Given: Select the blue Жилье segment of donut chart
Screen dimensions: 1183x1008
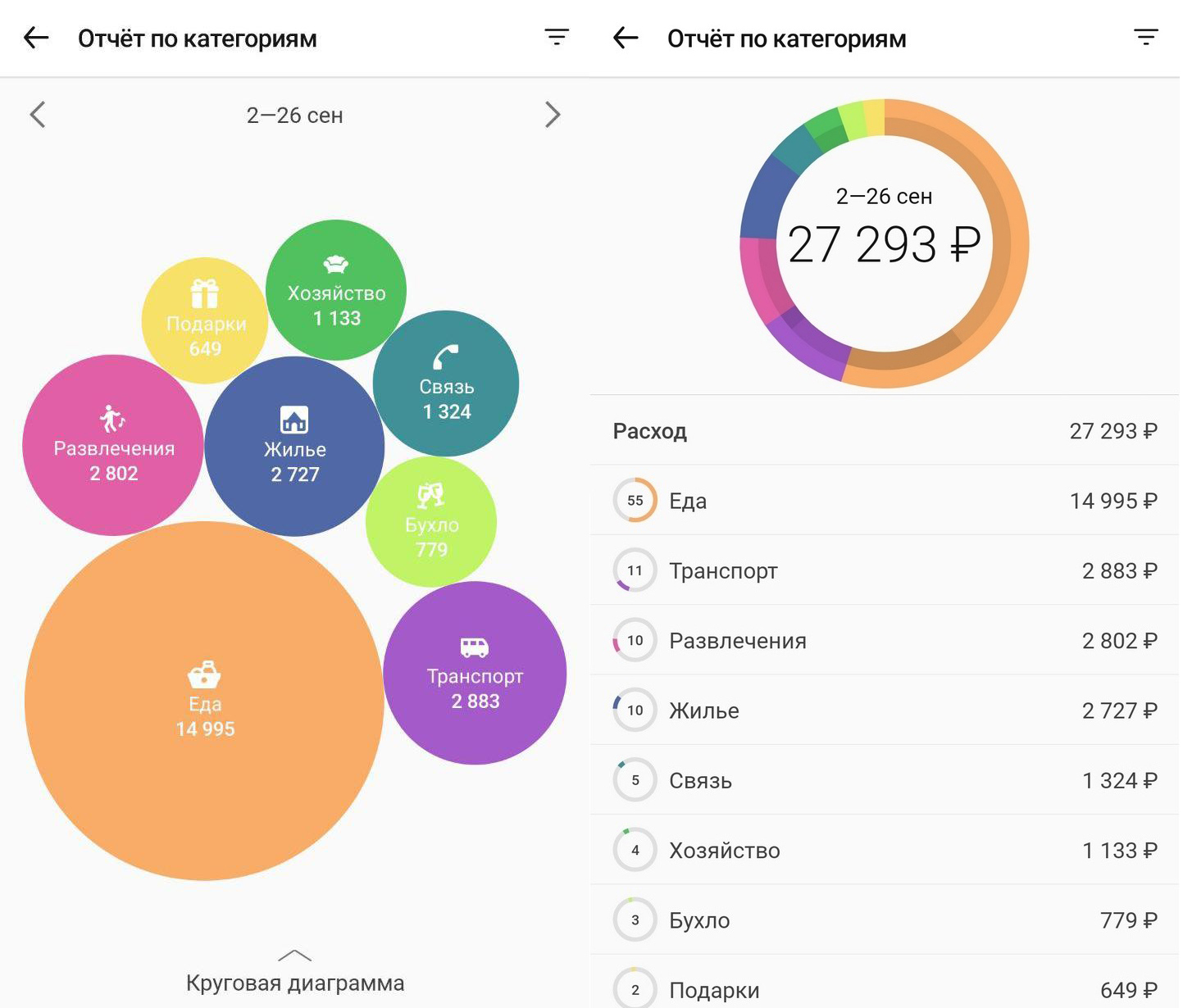Looking at the screenshot, I should tap(762, 201).
